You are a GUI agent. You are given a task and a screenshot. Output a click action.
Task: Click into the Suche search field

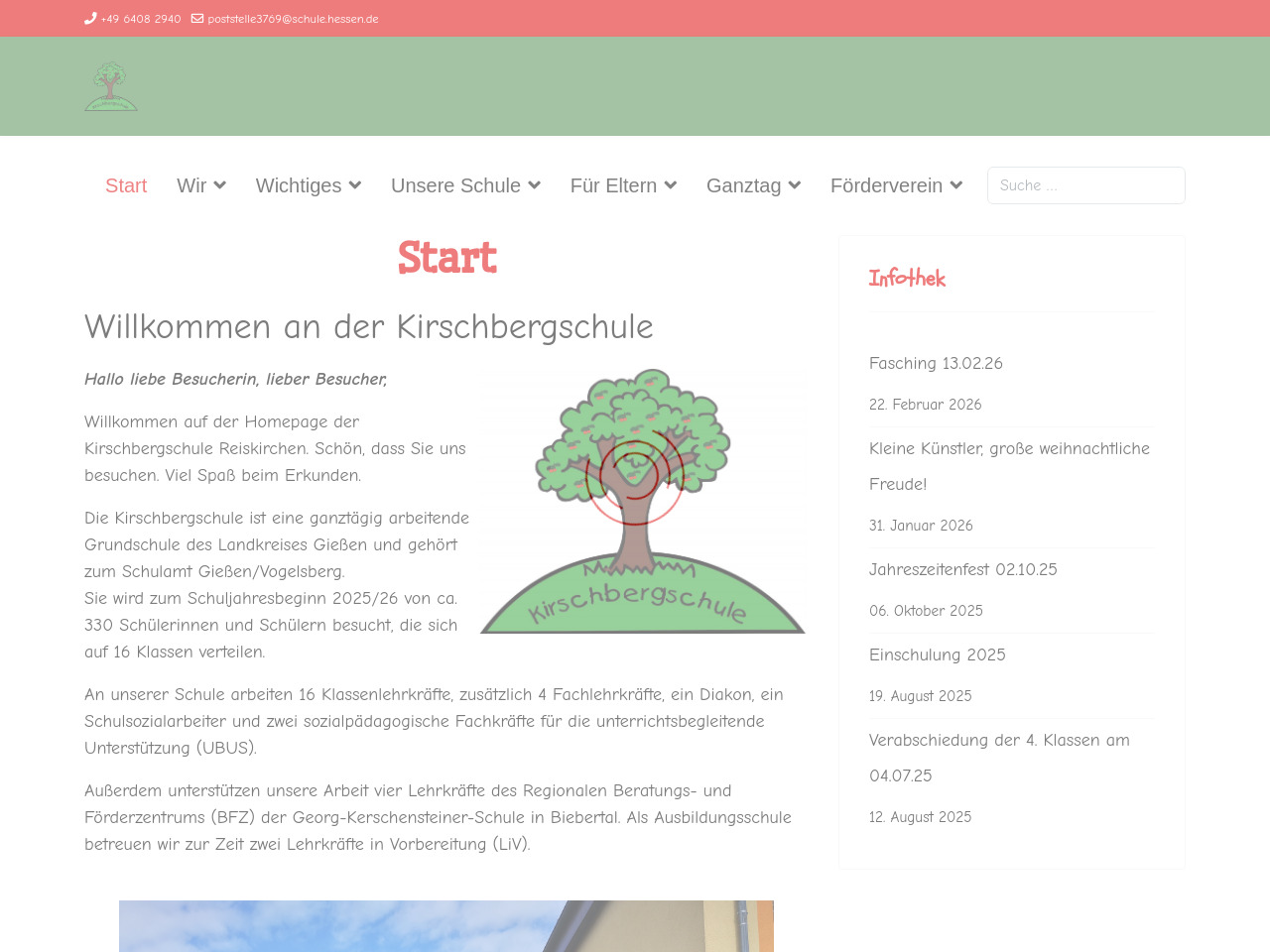pos(1085,185)
